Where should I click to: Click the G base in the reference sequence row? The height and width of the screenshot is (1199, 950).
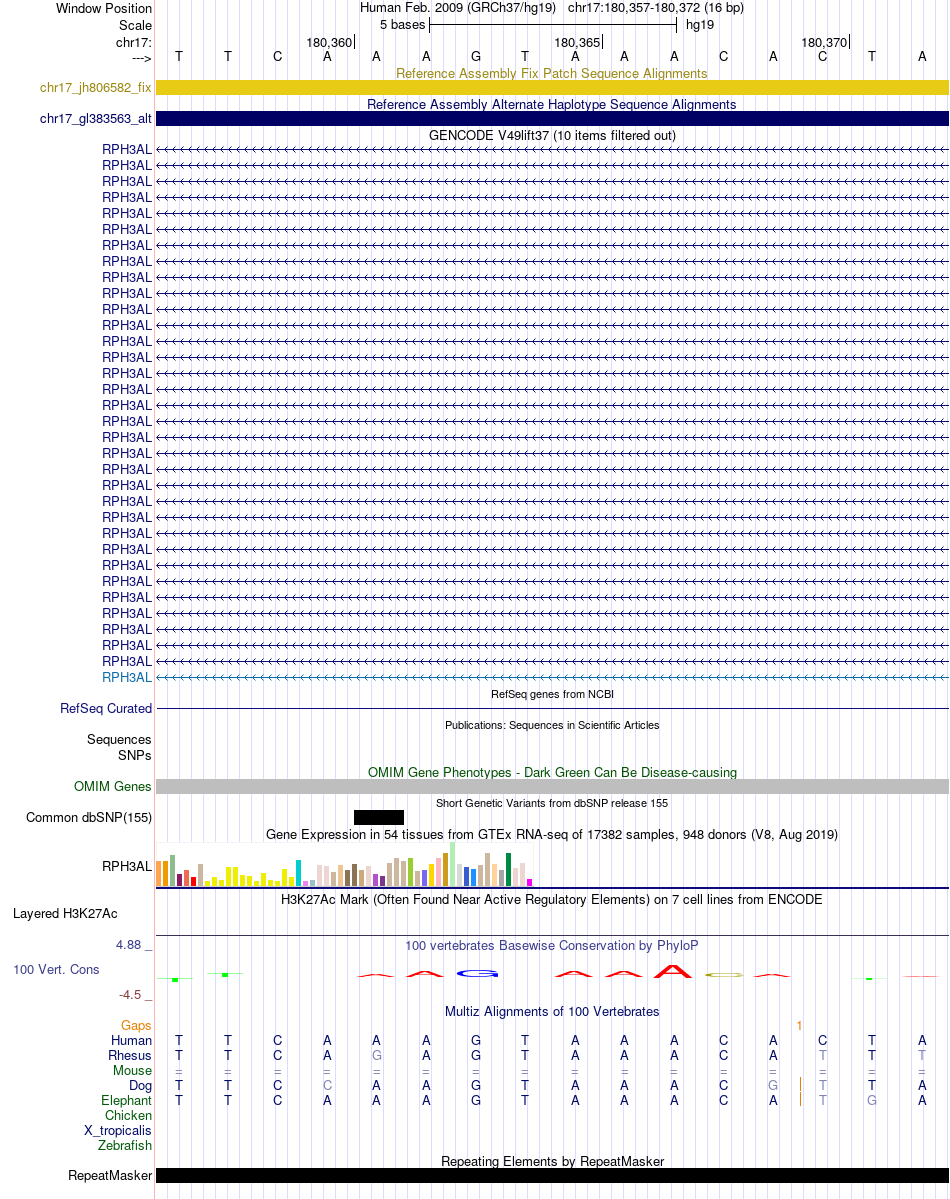[476, 57]
